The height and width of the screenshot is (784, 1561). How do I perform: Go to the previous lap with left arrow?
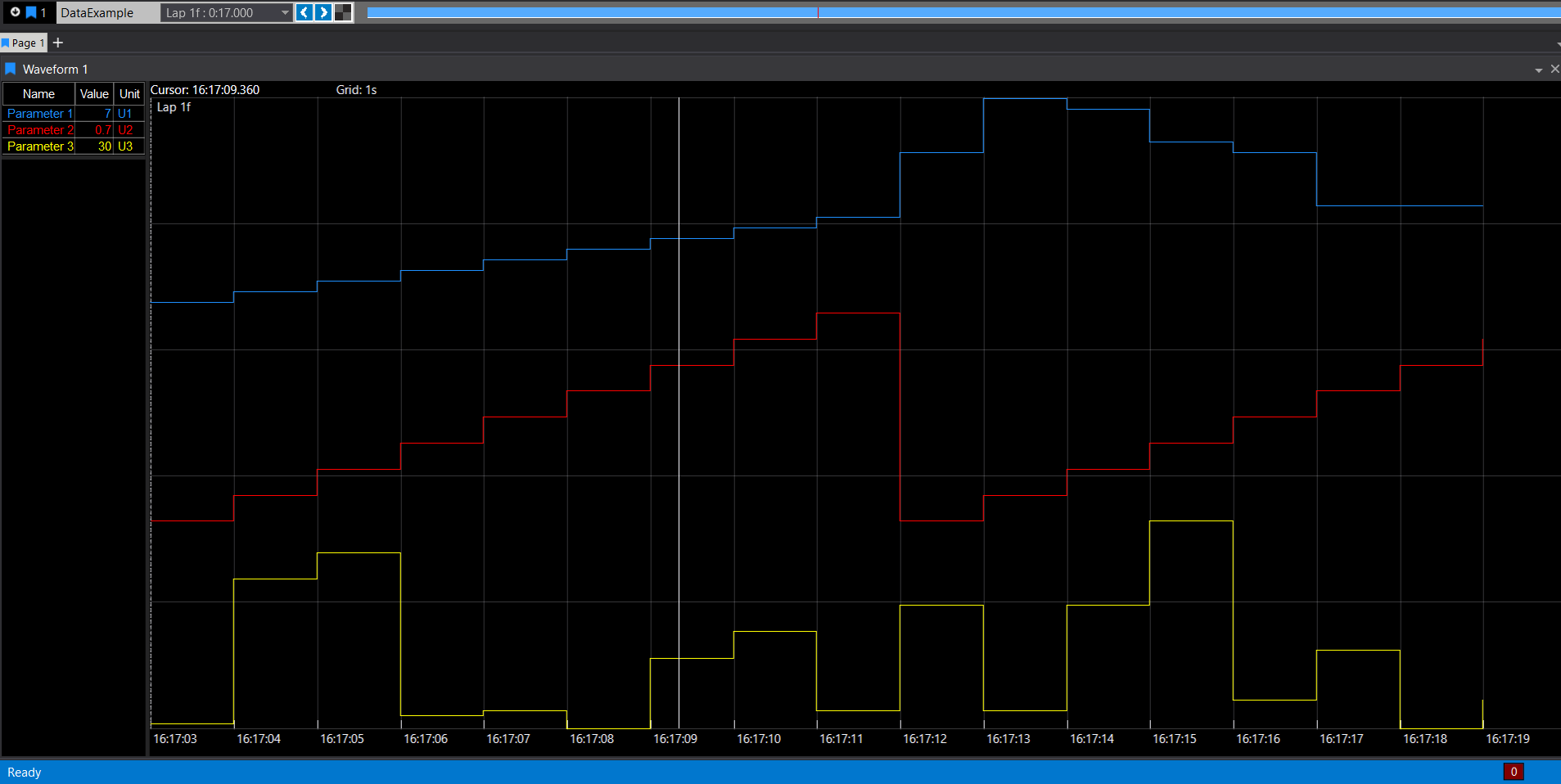(x=305, y=12)
